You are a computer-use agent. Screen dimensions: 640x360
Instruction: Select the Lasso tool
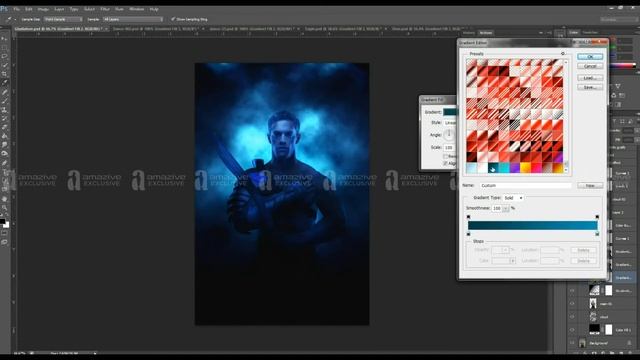click(x=4, y=56)
